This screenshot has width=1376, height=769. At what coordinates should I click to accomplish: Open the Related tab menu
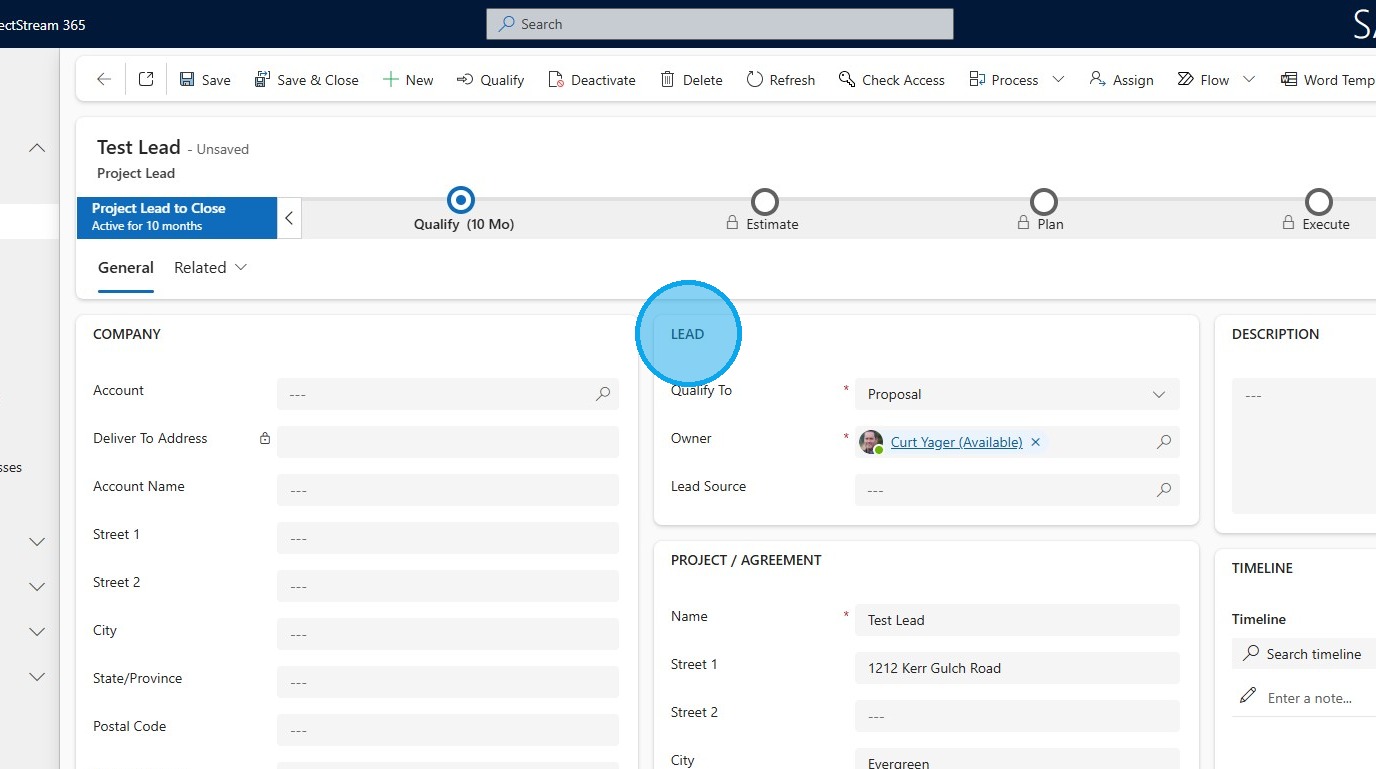coord(210,268)
